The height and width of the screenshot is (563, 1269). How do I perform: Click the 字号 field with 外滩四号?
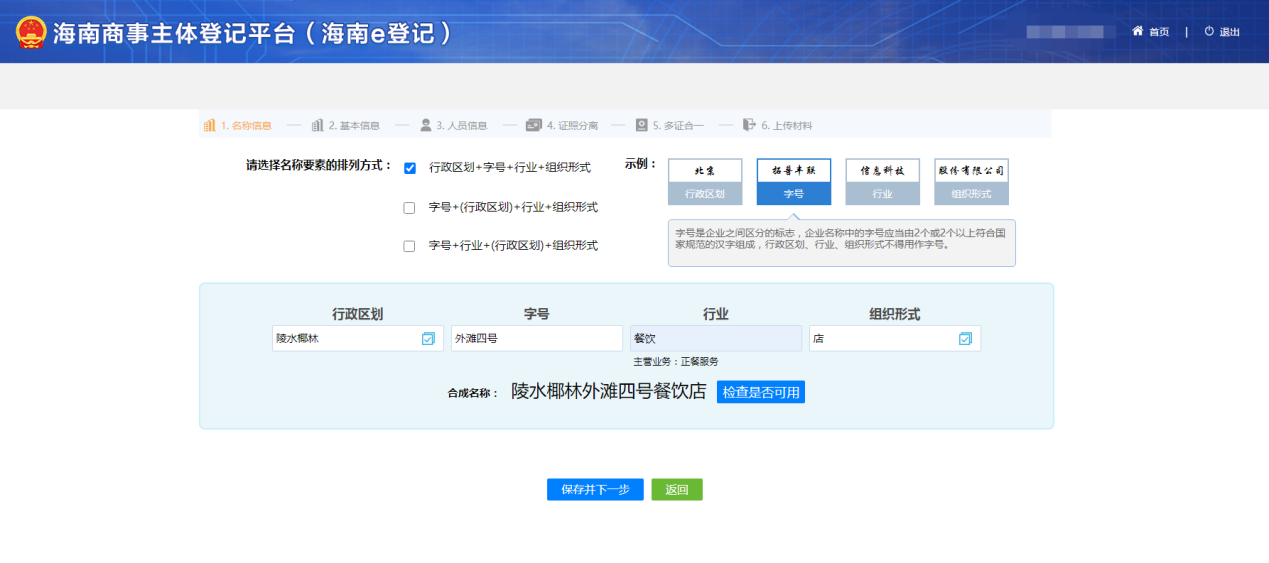pyautogui.click(x=537, y=339)
